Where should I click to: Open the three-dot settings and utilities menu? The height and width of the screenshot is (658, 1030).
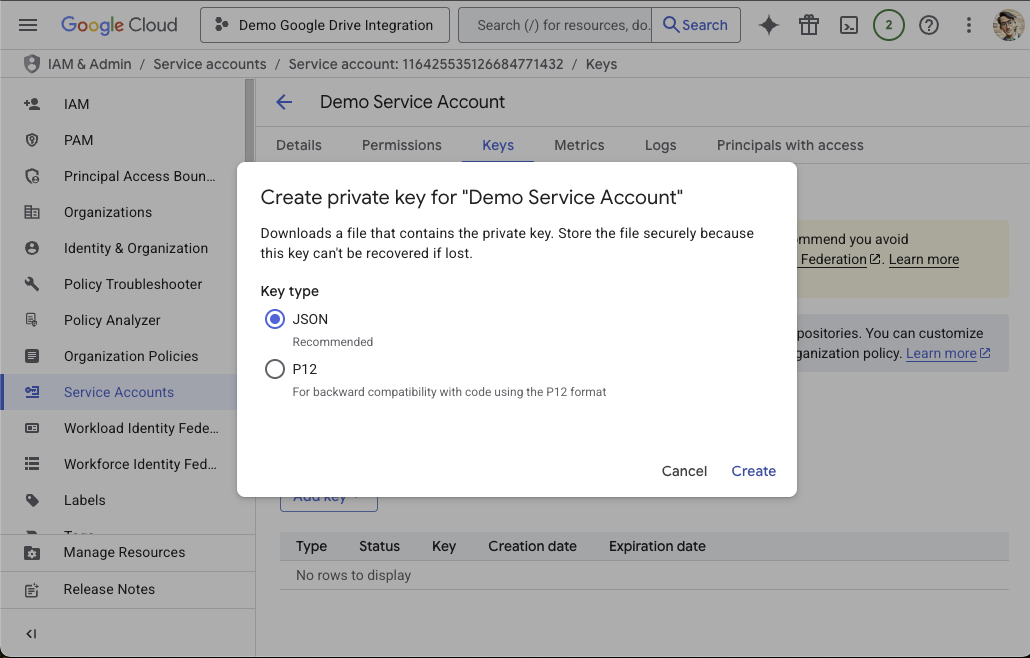(968, 26)
